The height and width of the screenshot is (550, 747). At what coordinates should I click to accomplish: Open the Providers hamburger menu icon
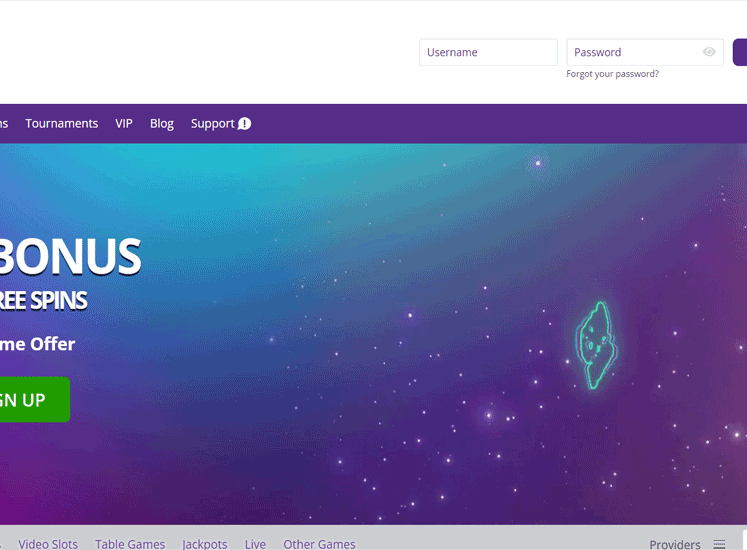[719, 544]
